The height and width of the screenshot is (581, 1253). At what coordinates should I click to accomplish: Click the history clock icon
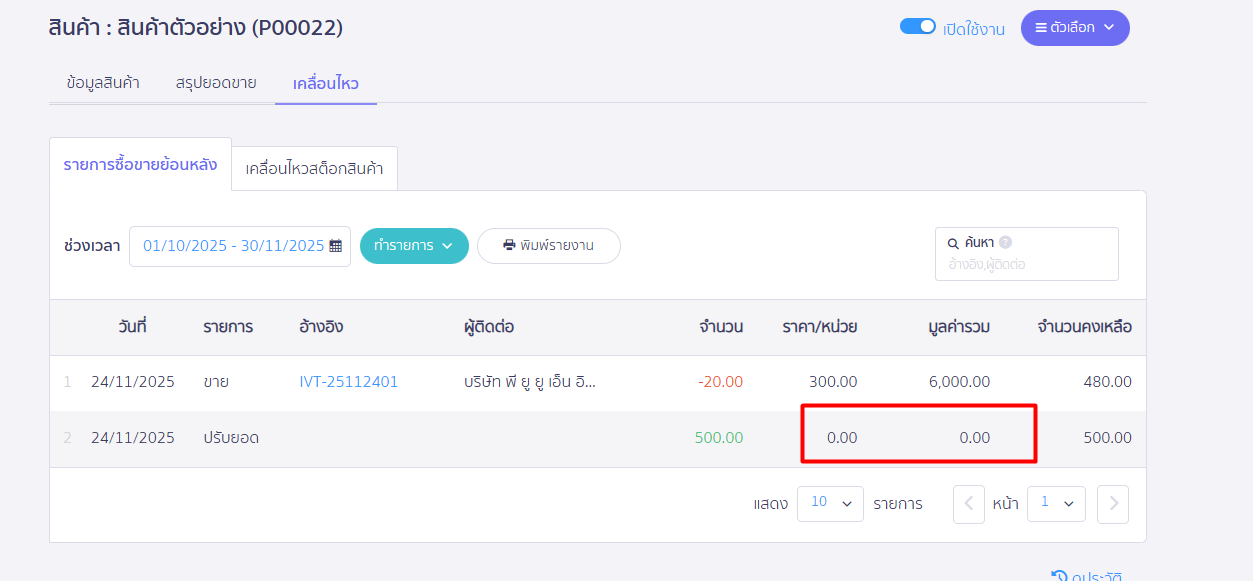[1059, 576]
